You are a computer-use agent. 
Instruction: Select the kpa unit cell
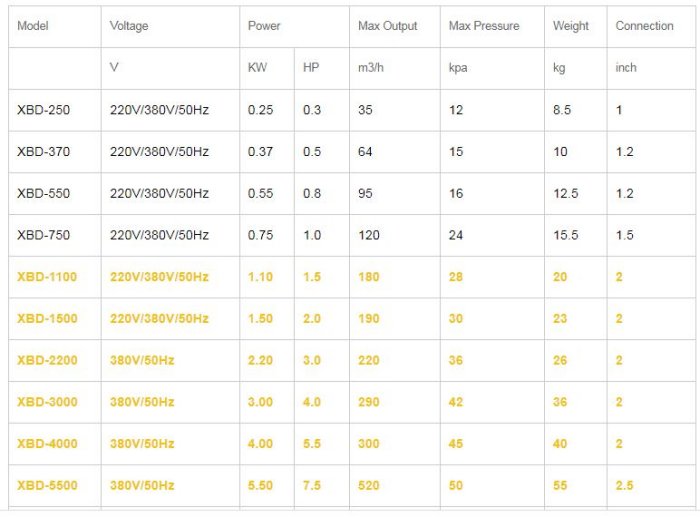click(x=459, y=68)
